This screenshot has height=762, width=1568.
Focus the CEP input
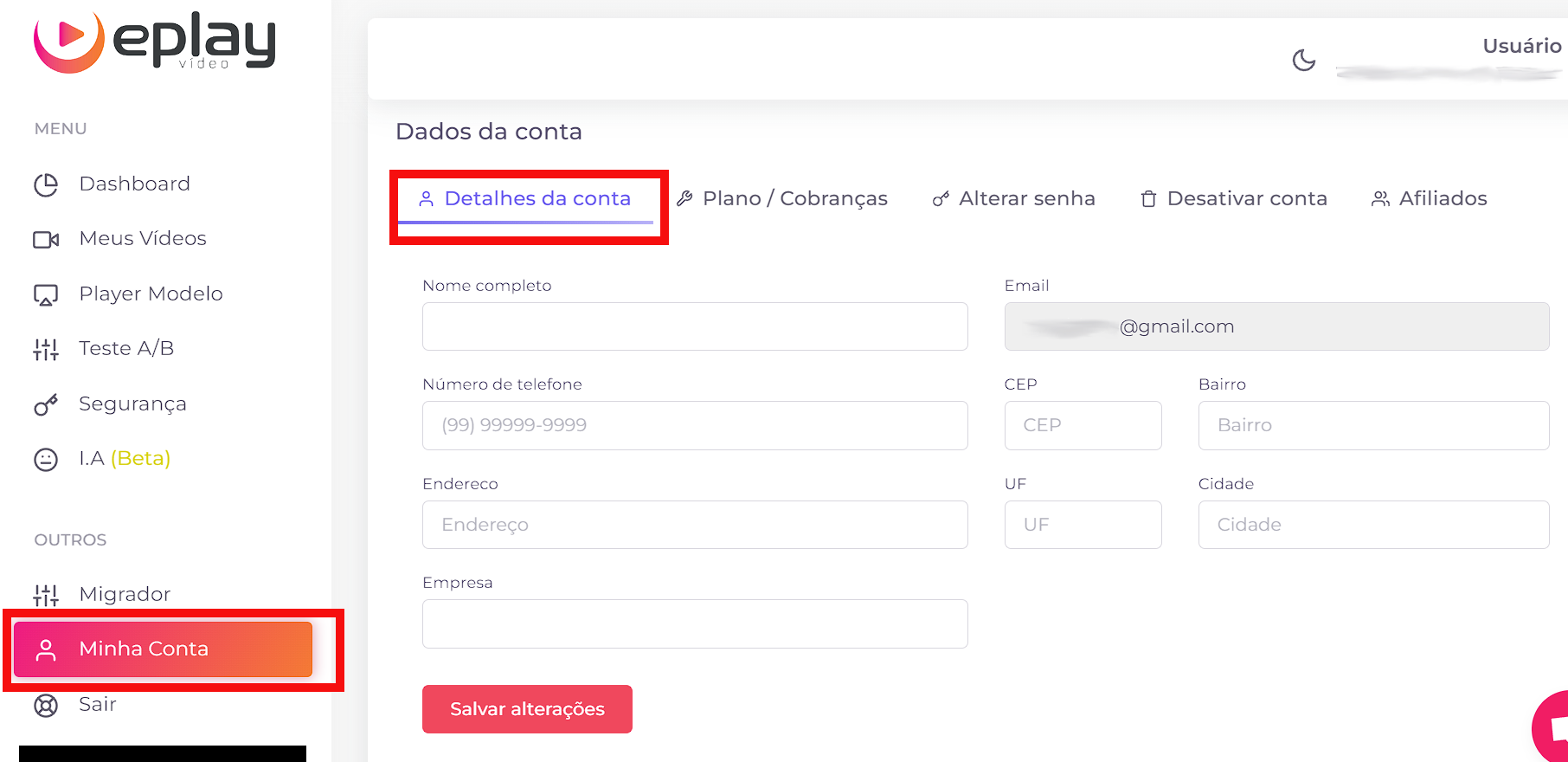click(x=1083, y=425)
